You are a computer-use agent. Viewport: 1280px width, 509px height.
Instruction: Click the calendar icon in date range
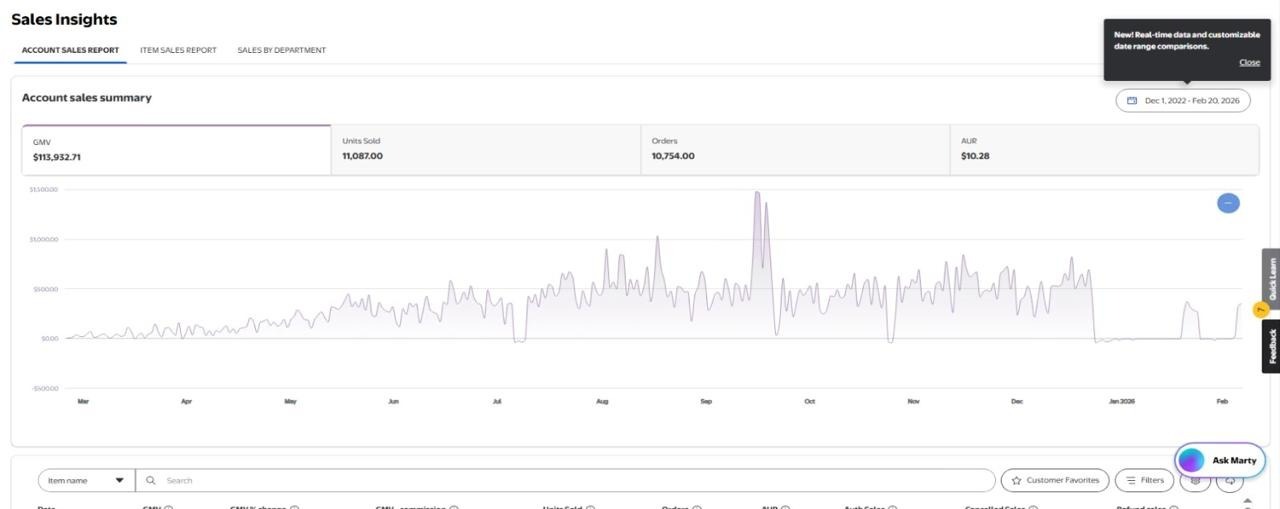tap(1132, 101)
